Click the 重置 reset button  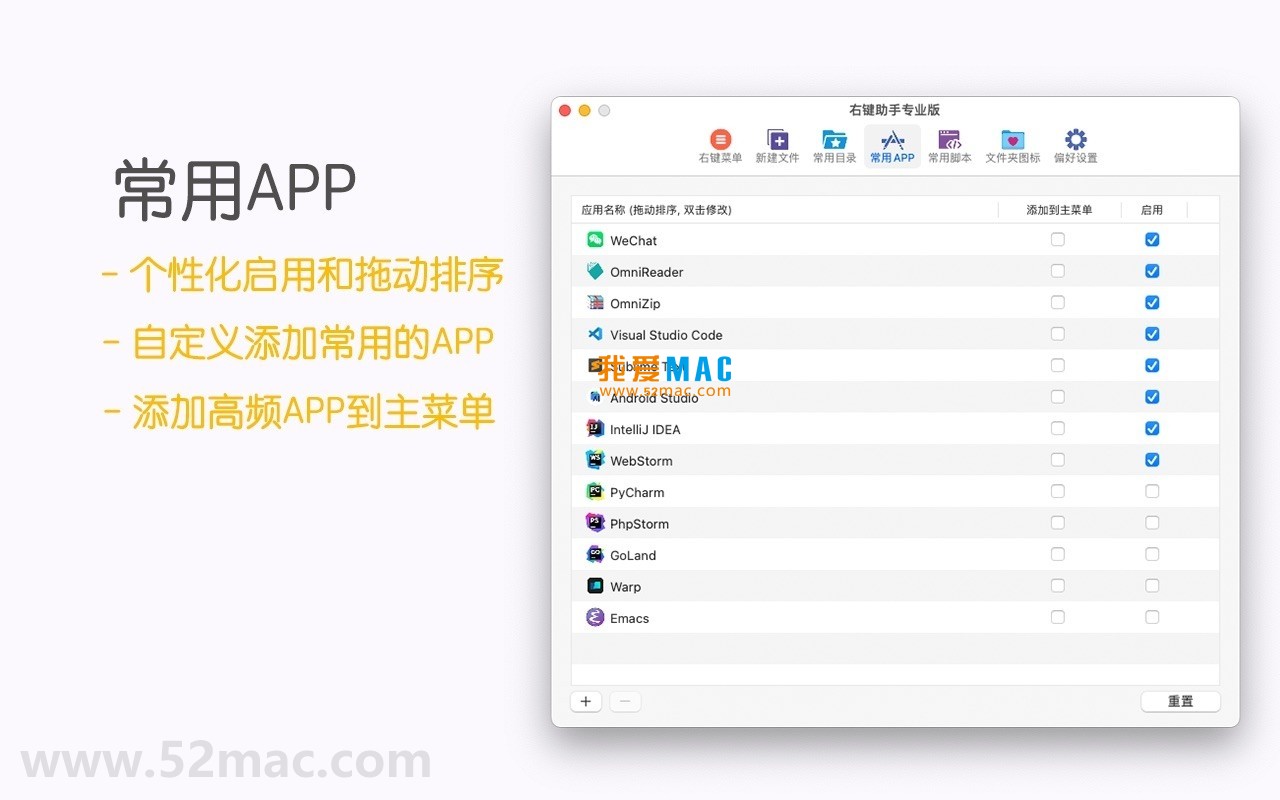(1180, 701)
